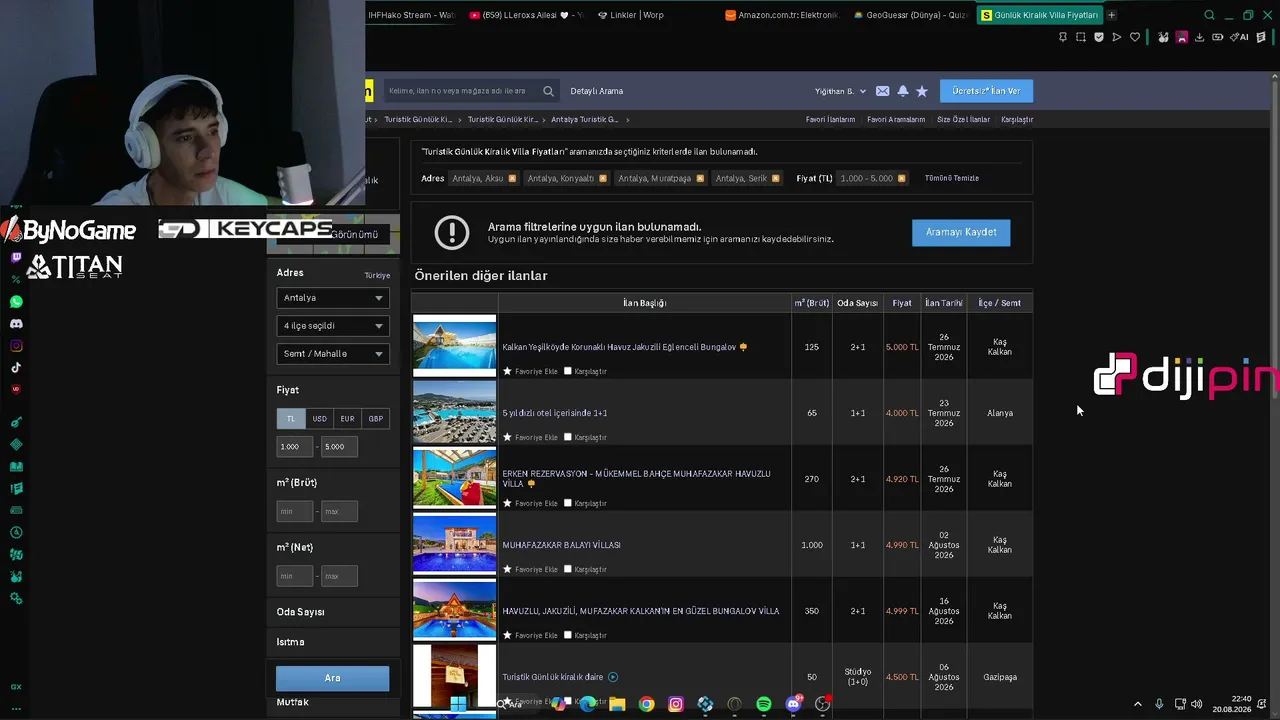Select USD currency option
Screen dimensions: 1280x720
pyautogui.click(x=319, y=419)
